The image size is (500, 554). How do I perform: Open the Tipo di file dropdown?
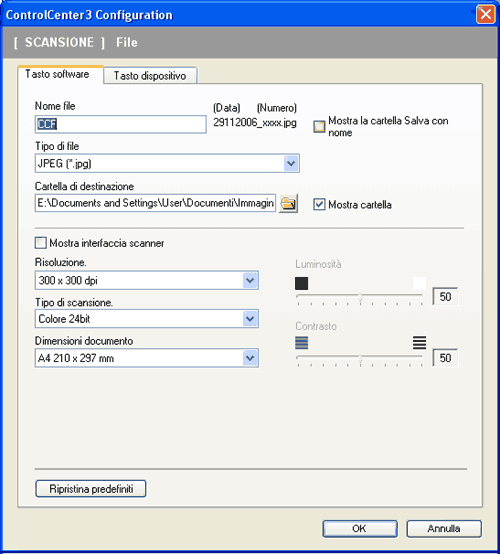[x=291, y=163]
